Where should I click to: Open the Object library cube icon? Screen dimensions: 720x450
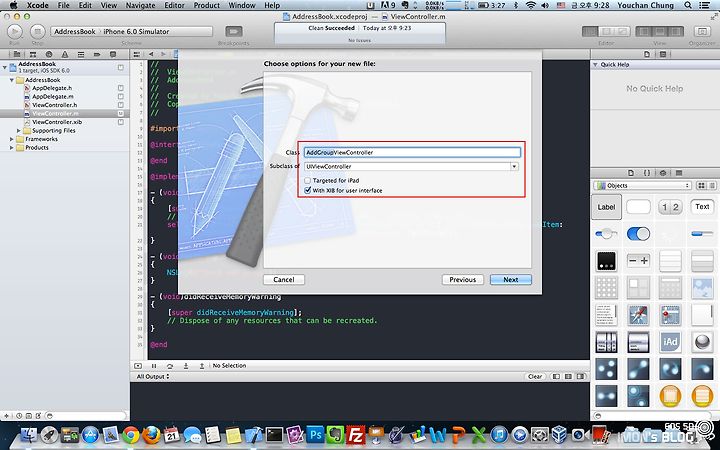point(663,173)
